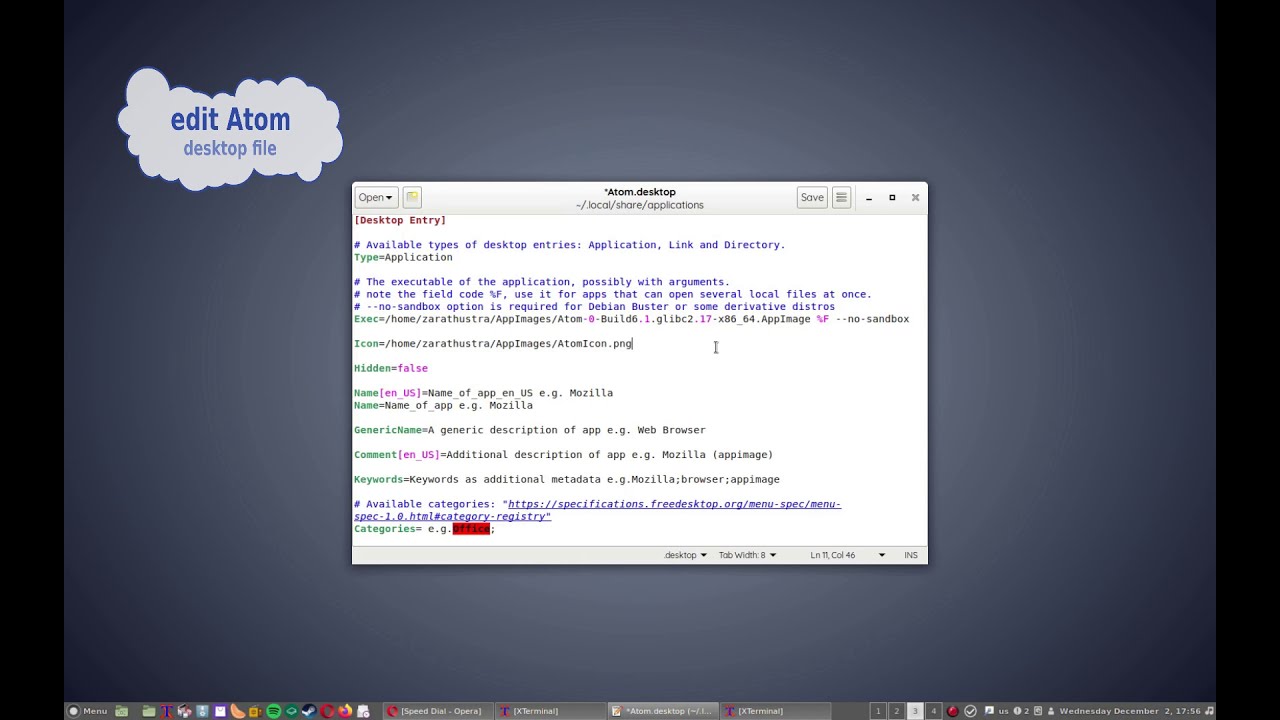Open the .desktop syntax highlighting dropdown

point(685,555)
